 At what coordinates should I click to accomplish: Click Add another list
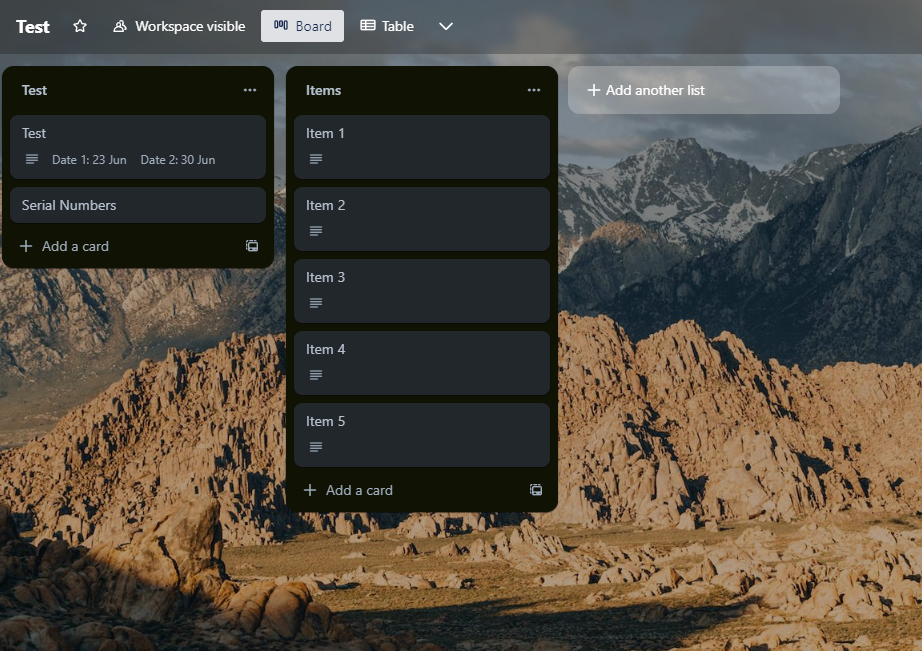coord(704,90)
